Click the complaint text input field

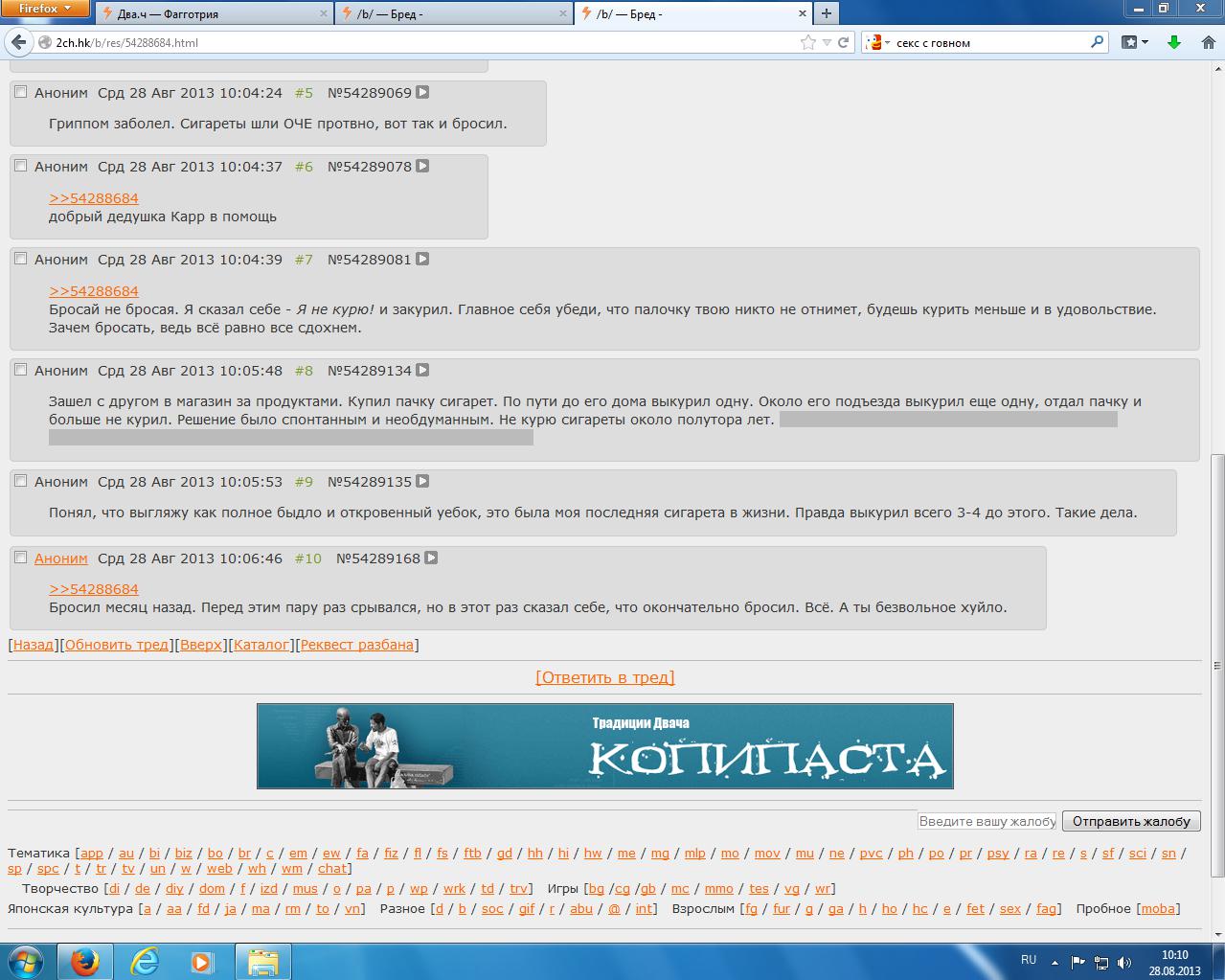point(987,821)
